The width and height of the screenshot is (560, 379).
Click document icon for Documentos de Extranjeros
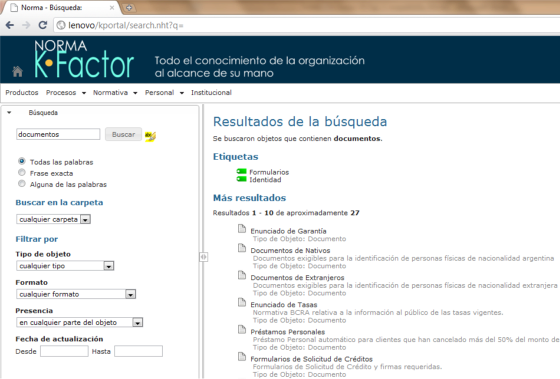pos(242,275)
